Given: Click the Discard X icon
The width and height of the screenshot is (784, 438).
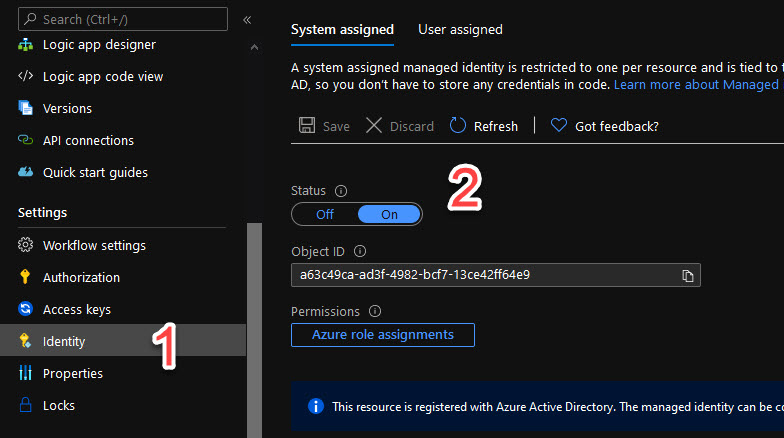Looking at the screenshot, I should [x=374, y=126].
